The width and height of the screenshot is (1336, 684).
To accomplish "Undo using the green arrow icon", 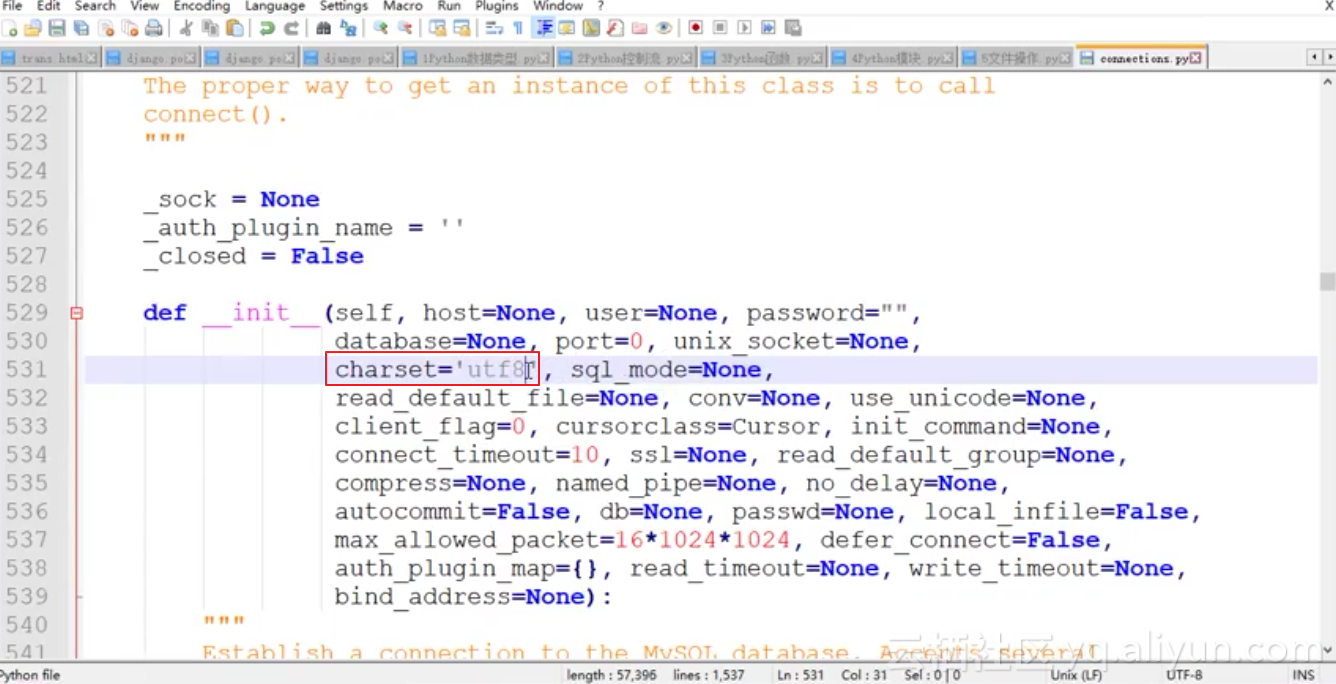I will click(x=267, y=28).
